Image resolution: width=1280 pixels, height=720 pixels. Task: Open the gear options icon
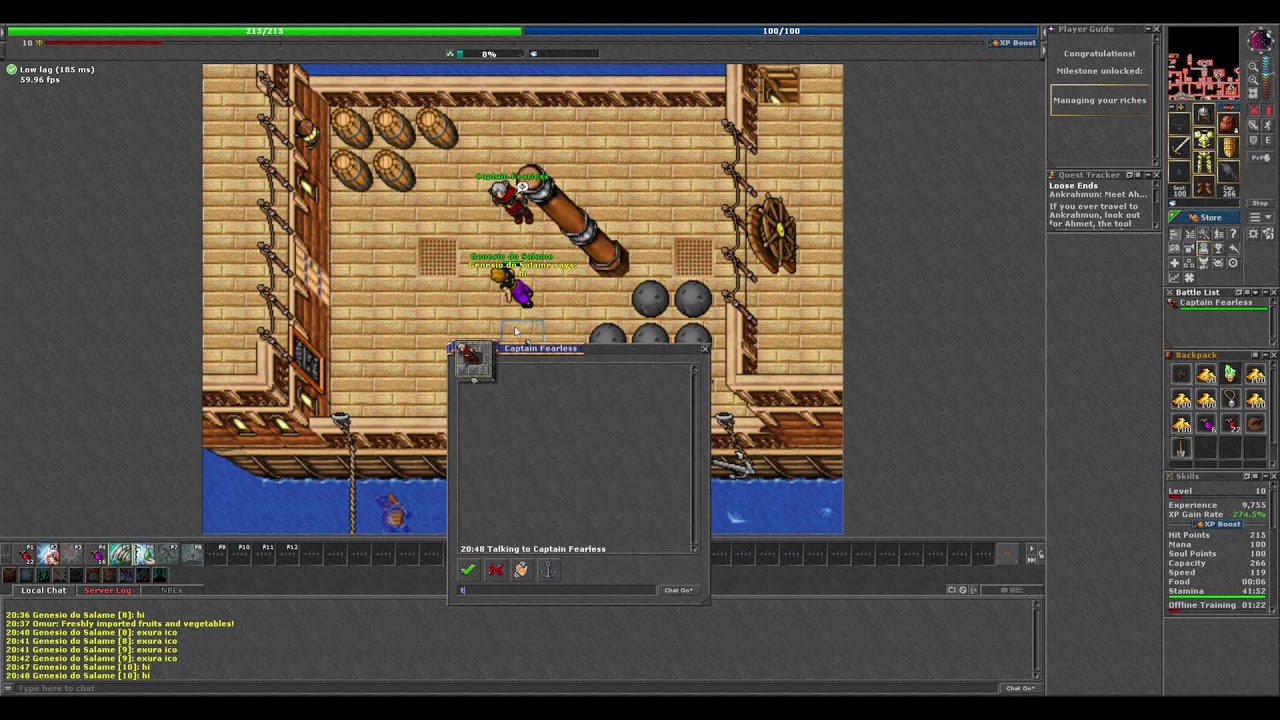[x=1254, y=233]
